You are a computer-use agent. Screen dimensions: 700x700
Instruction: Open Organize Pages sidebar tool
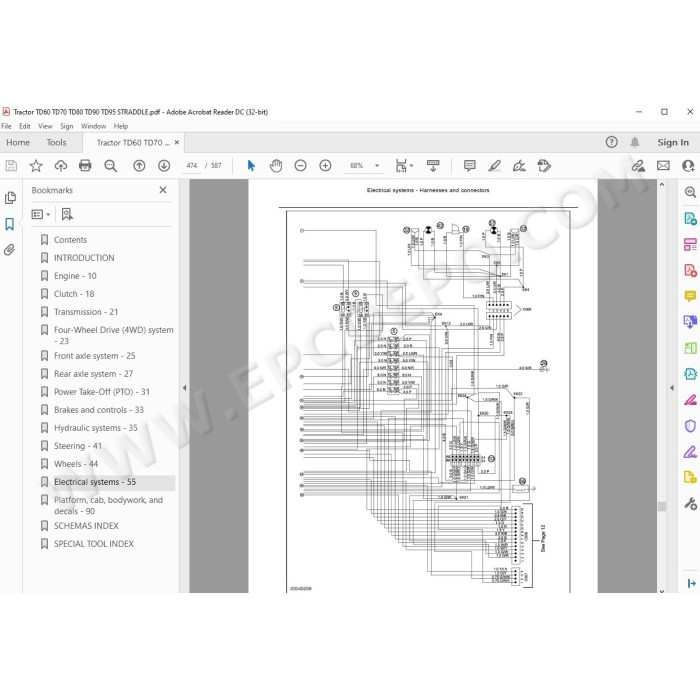click(x=690, y=244)
